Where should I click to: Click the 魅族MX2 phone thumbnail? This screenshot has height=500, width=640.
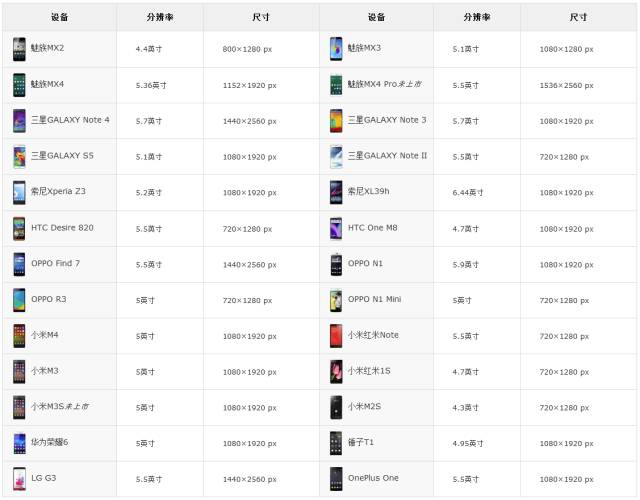point(19,49)
